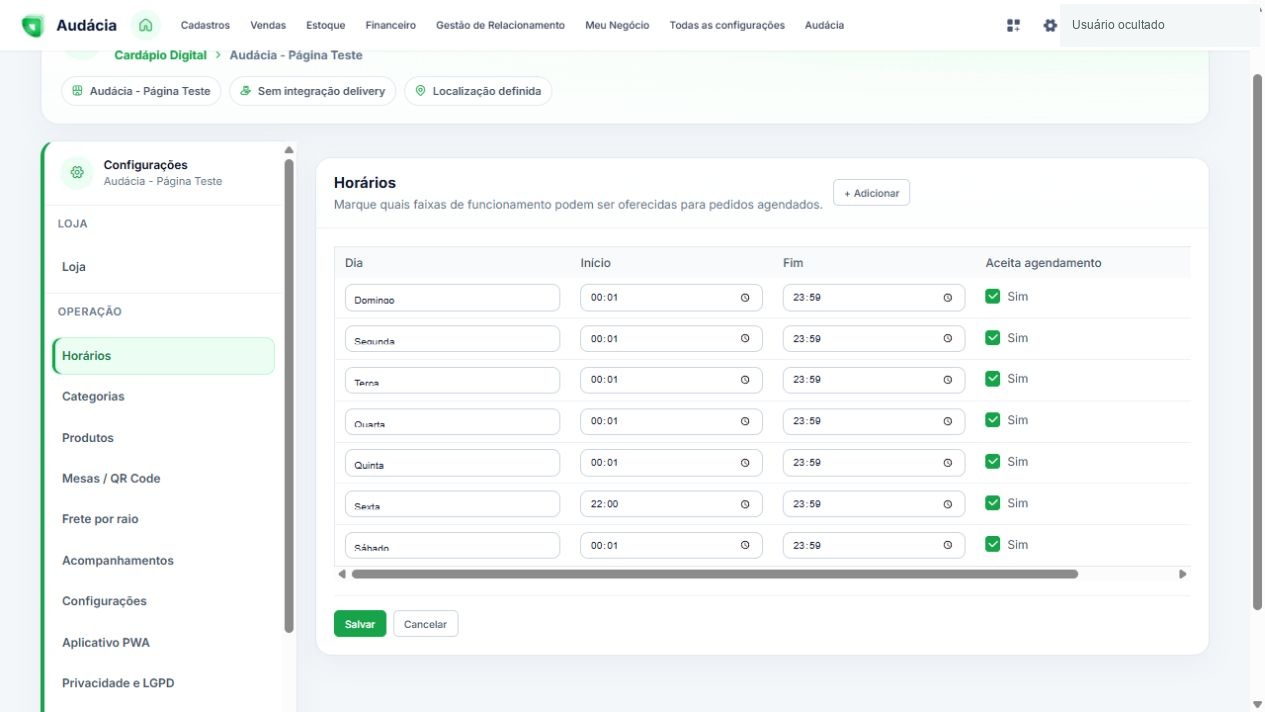The height and width of the screenshot is (712, 1265).
Task: Open the Gestão de Relacionamento menu
Action: pos(500,25)
